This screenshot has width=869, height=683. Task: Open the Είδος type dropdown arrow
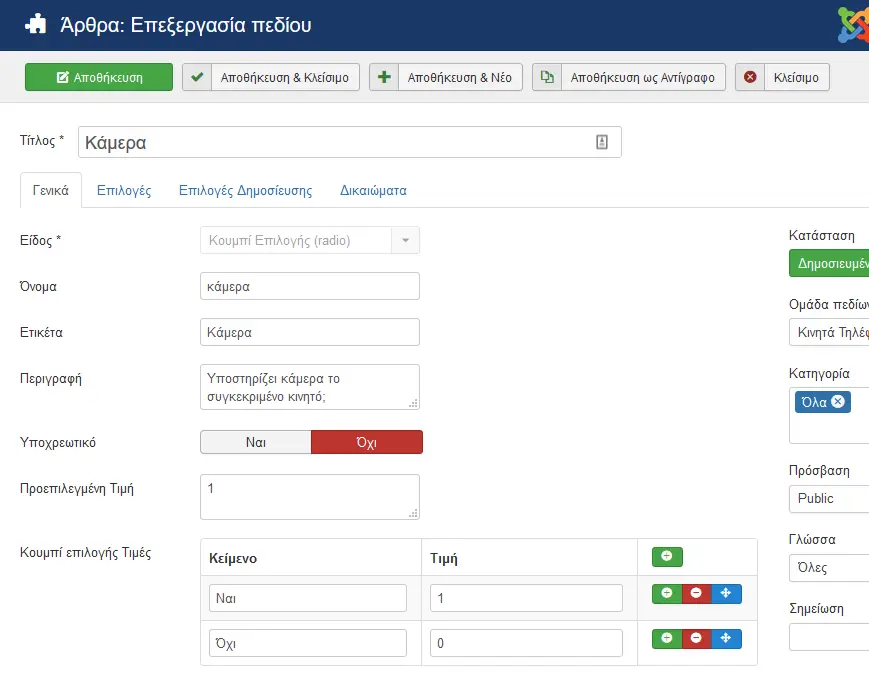406,241
